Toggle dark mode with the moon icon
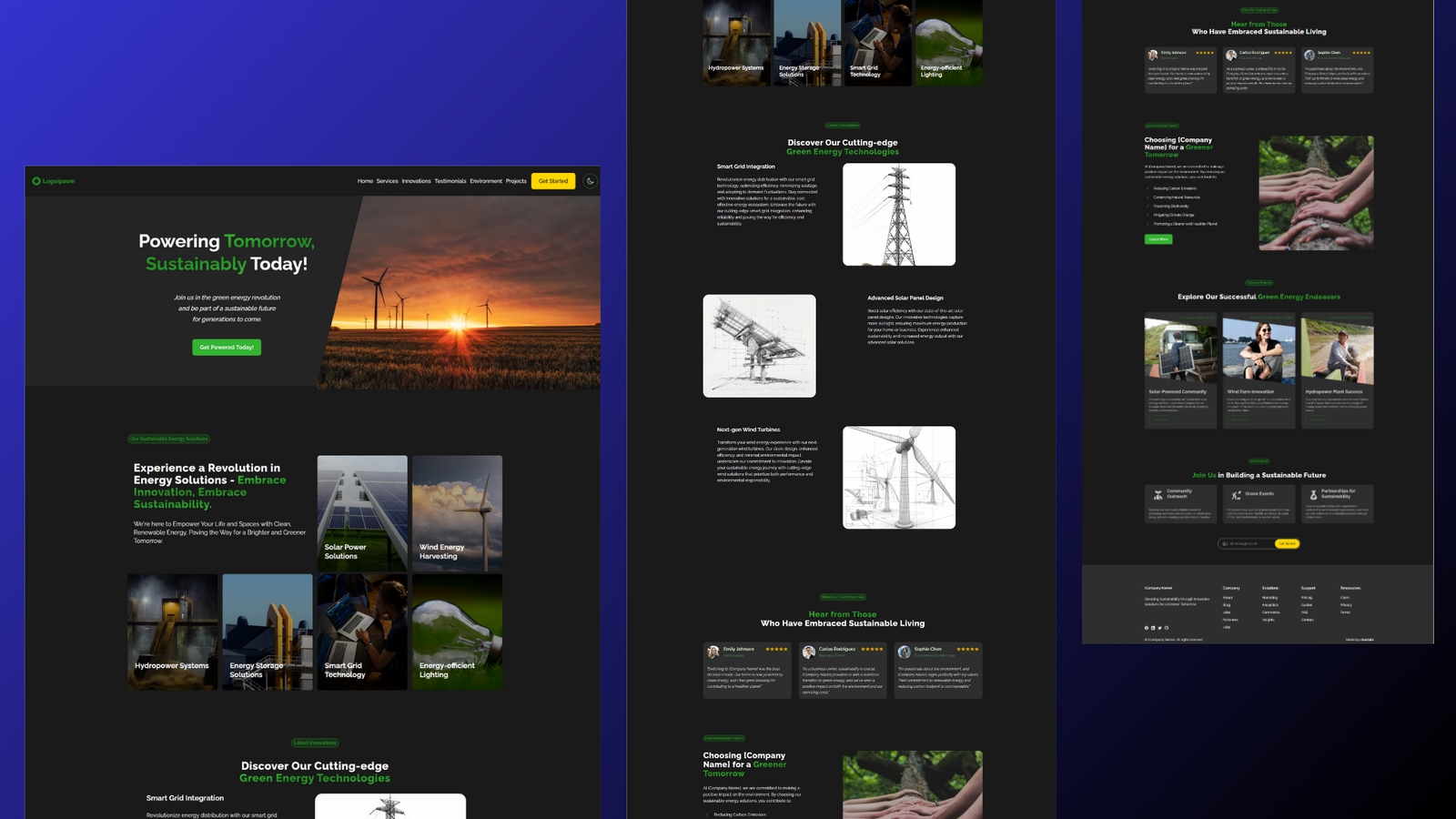The width and height of the screenshot is (1456, 819). point(590,181)
